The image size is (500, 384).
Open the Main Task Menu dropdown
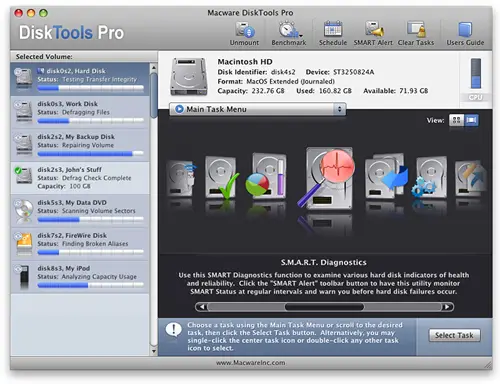click(257, 109)
